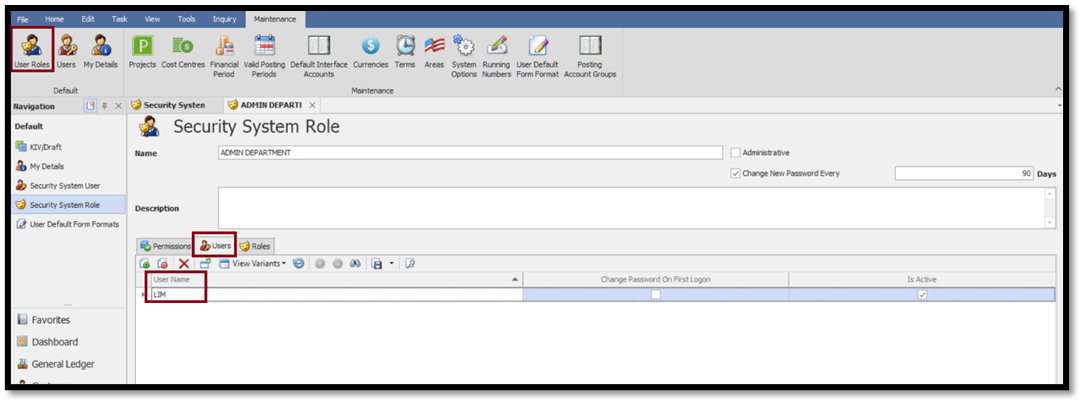Open User Roles in the ribbon
The image size is (1082, 403).
coord(32,50)
